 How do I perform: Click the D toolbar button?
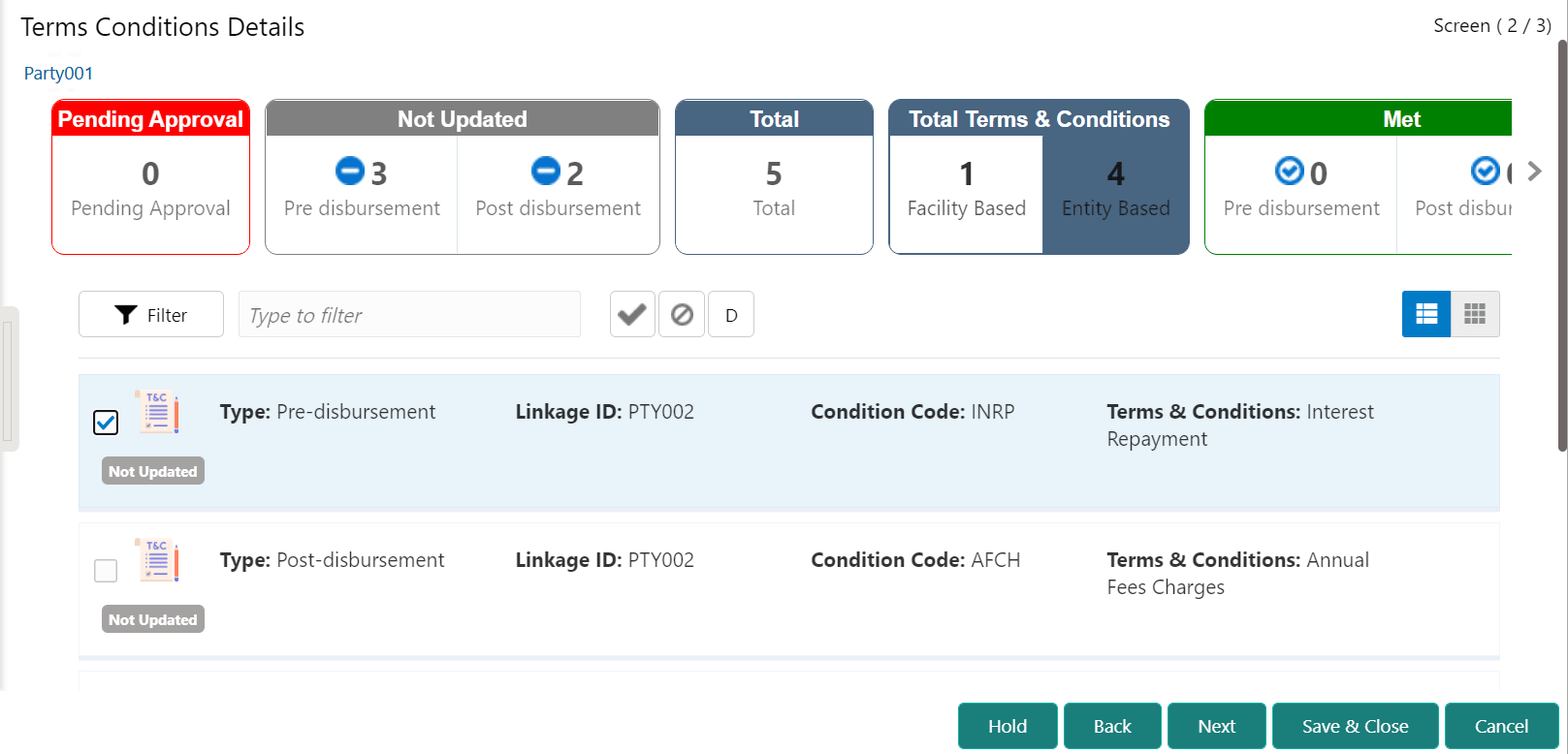tap(731, 315)
